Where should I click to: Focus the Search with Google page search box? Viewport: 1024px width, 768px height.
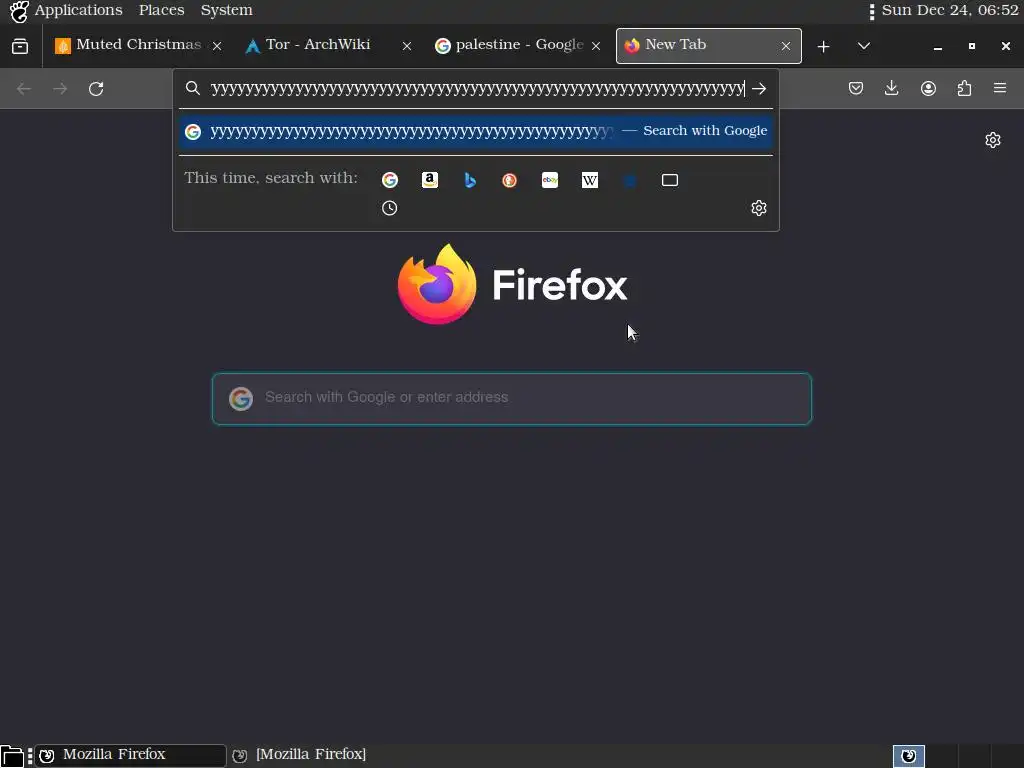pyautogui.click(x=512, y=399)
